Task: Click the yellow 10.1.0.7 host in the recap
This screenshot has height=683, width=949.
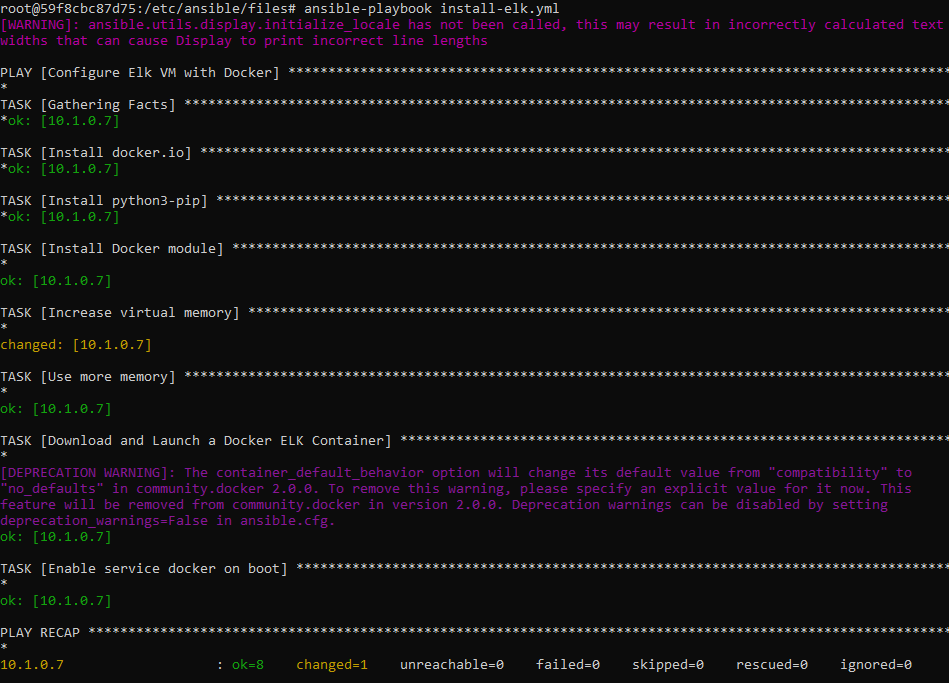Action: coord(32,664)
